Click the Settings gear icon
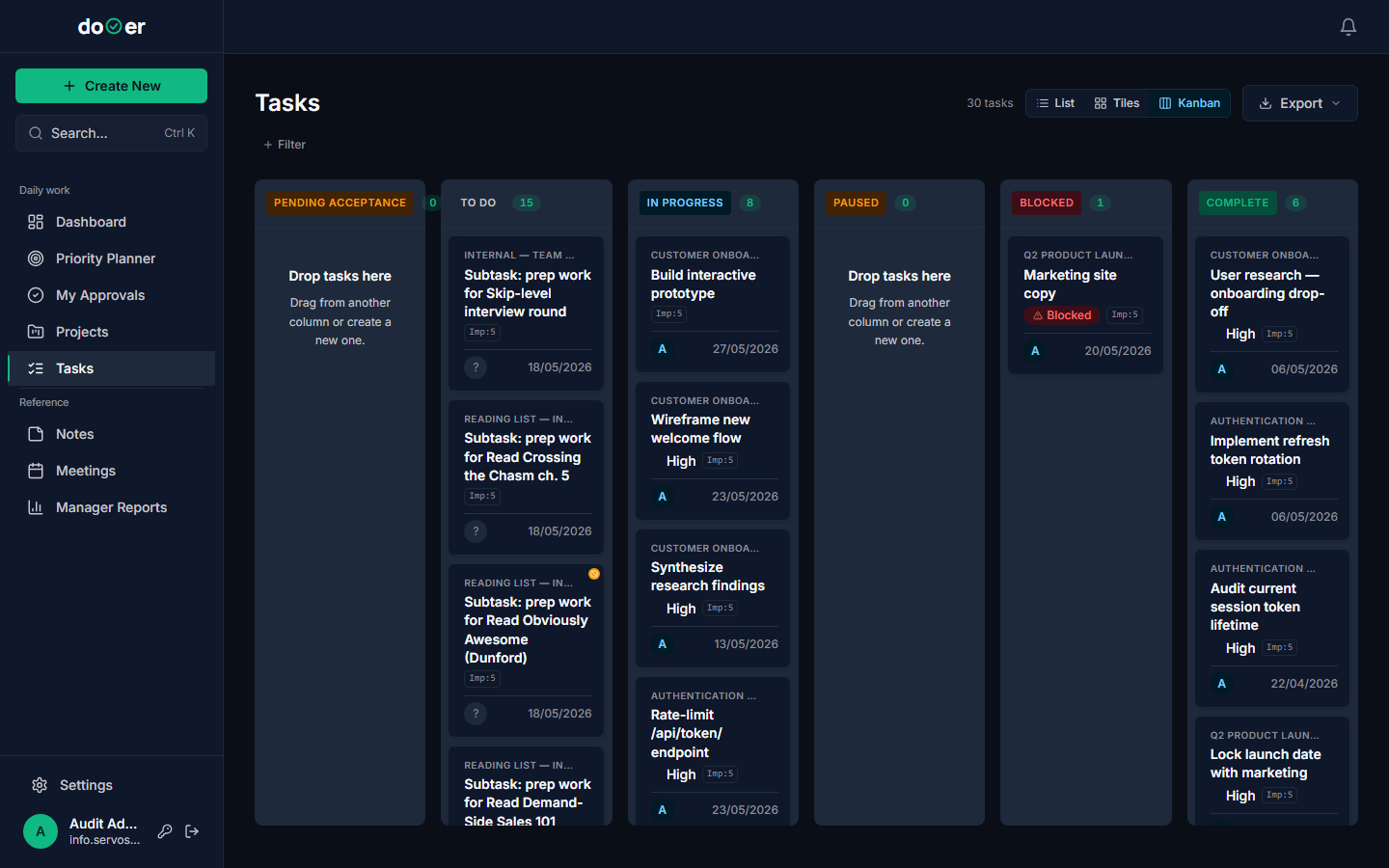Viewport: 1389px width, 868px height. pos(40,785)
